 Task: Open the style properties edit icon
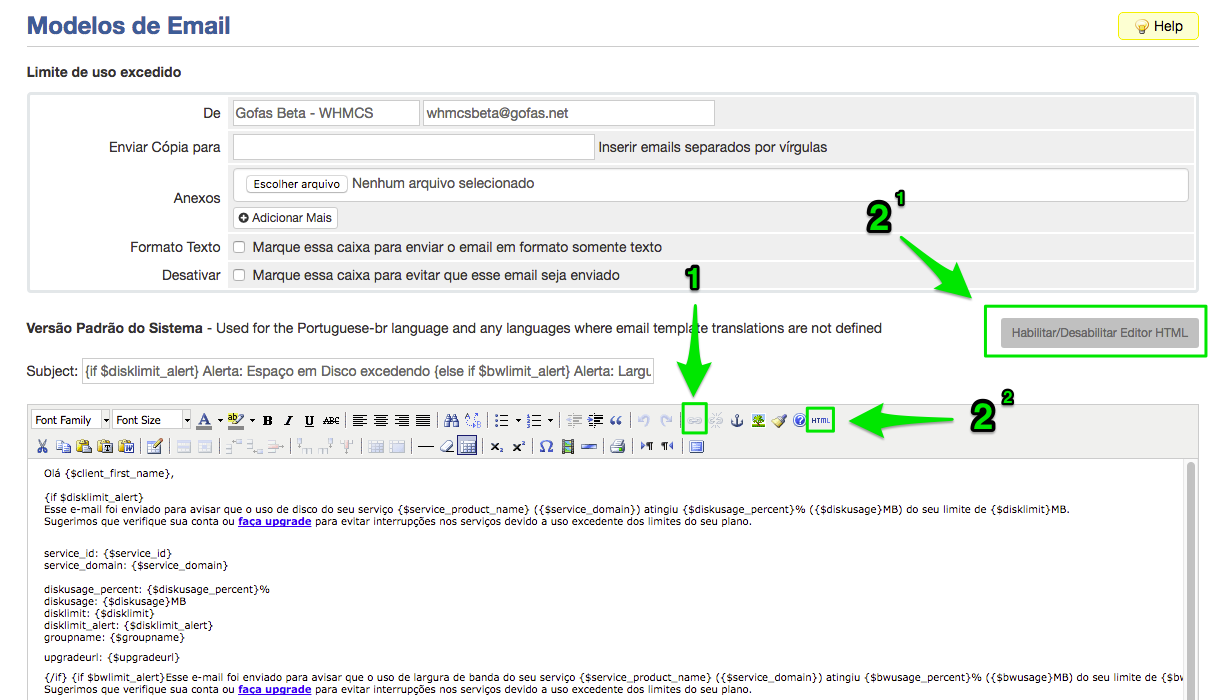coord(155,447)
